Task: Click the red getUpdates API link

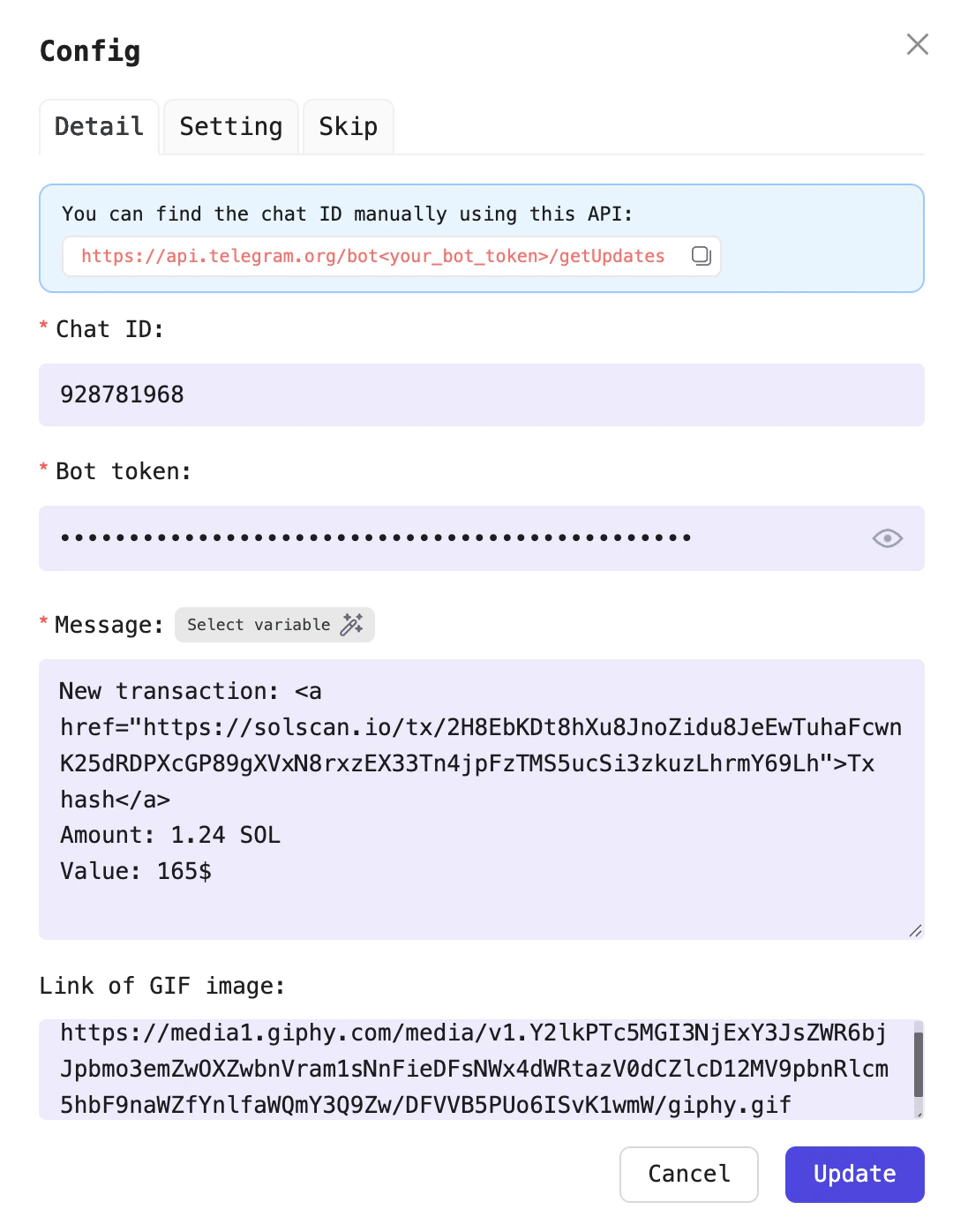Action: tap(371, 256)
